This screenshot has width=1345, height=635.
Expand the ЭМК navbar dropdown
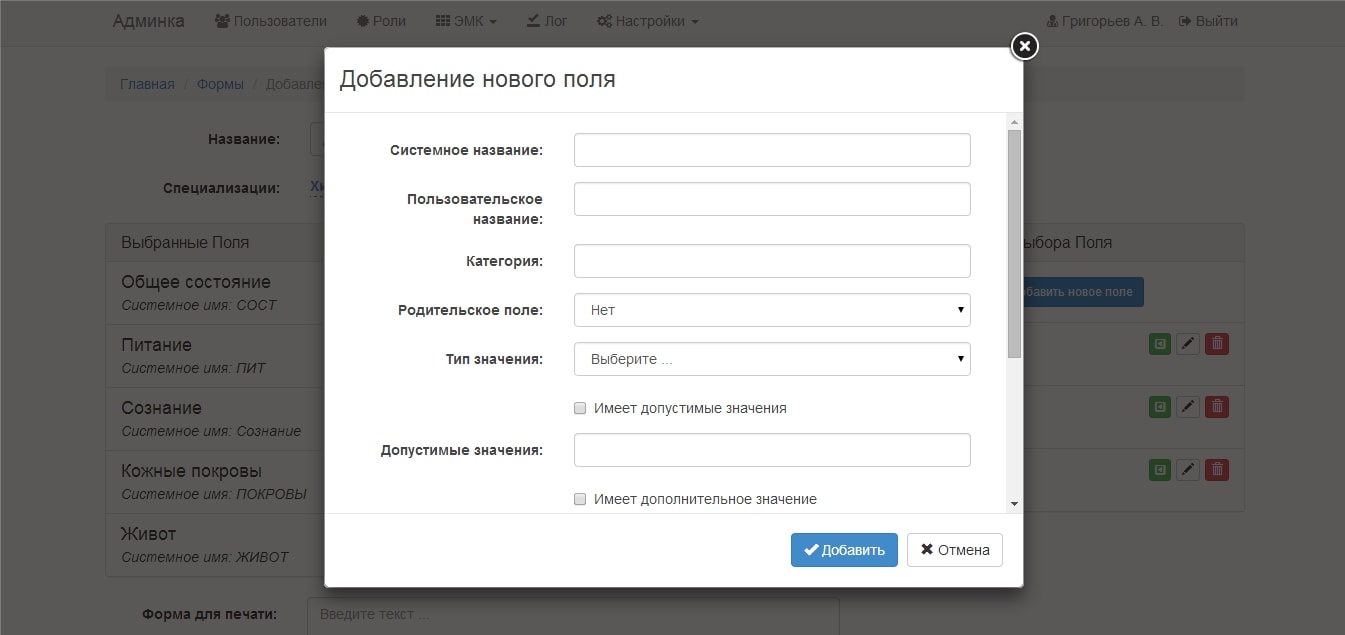tap(466, 21)
